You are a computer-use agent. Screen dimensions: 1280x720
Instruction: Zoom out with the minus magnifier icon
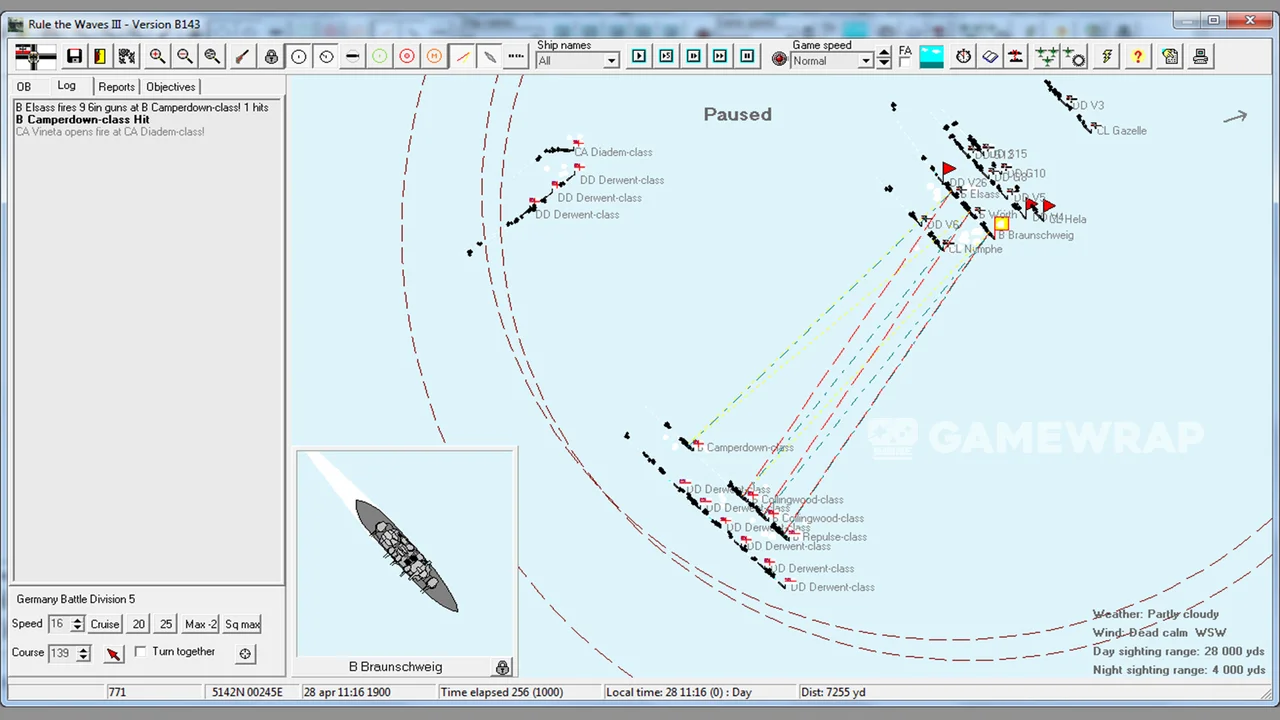(x=184, y=57)
